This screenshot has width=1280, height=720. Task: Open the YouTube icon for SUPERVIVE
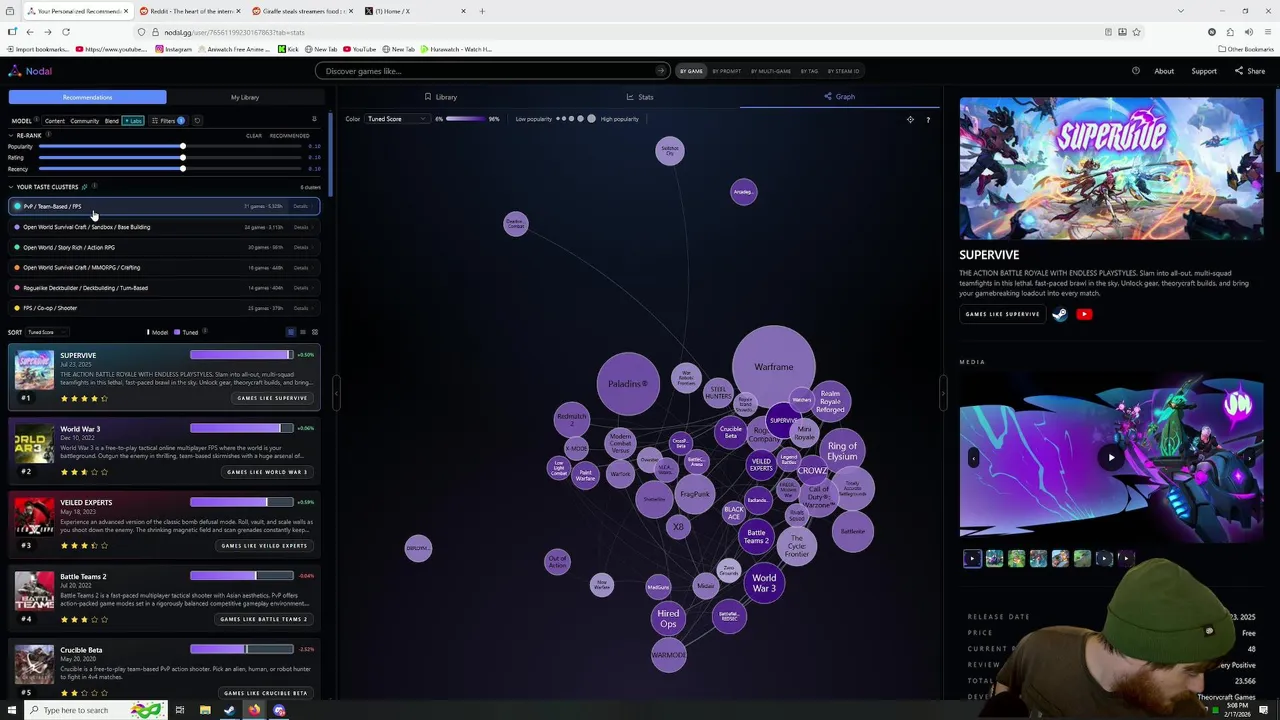[x=1084, y=314]
